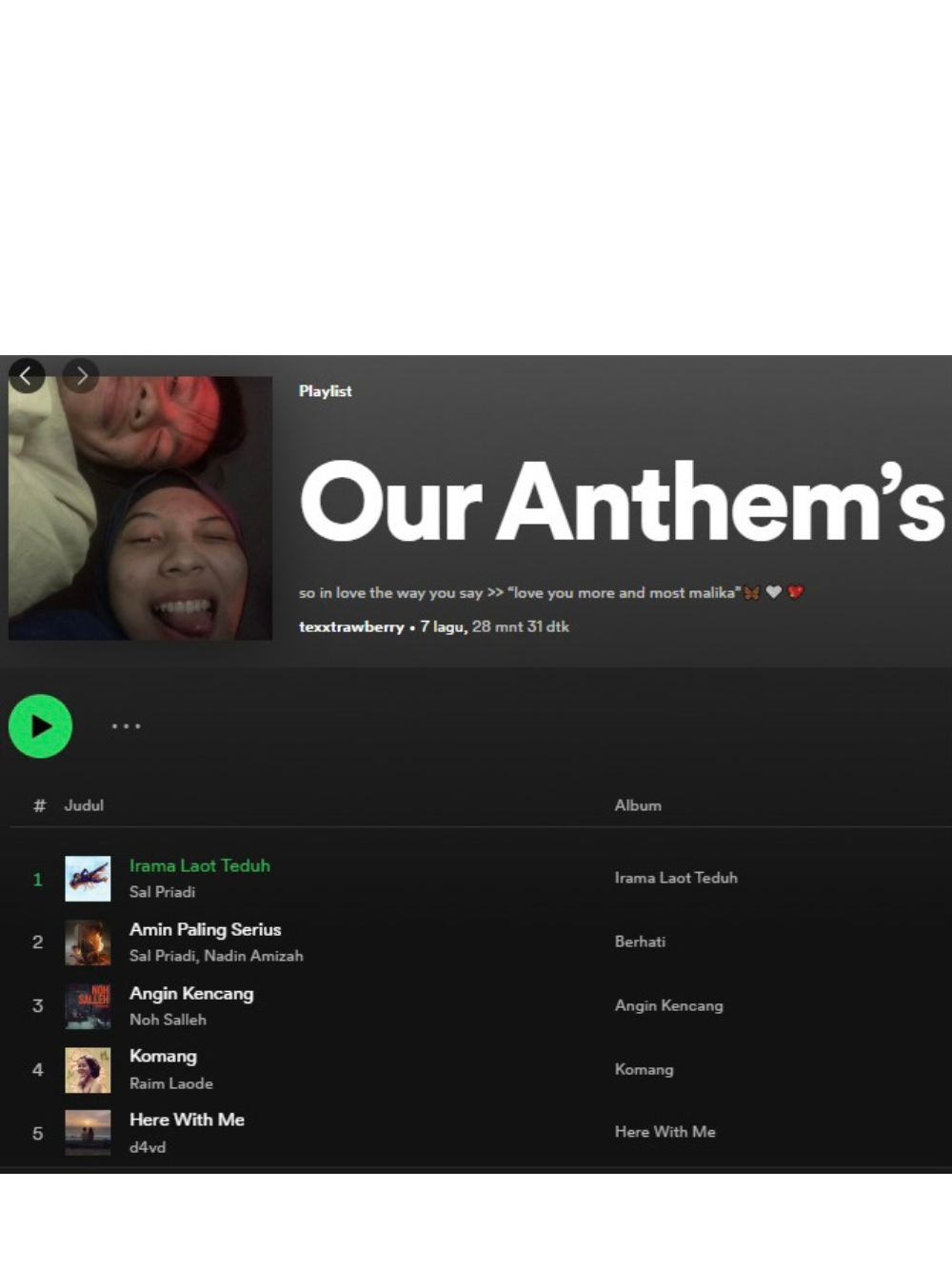
Task: Click Komang album art thumbnail
Action: pyautogui.click(x=88, y=1070)
